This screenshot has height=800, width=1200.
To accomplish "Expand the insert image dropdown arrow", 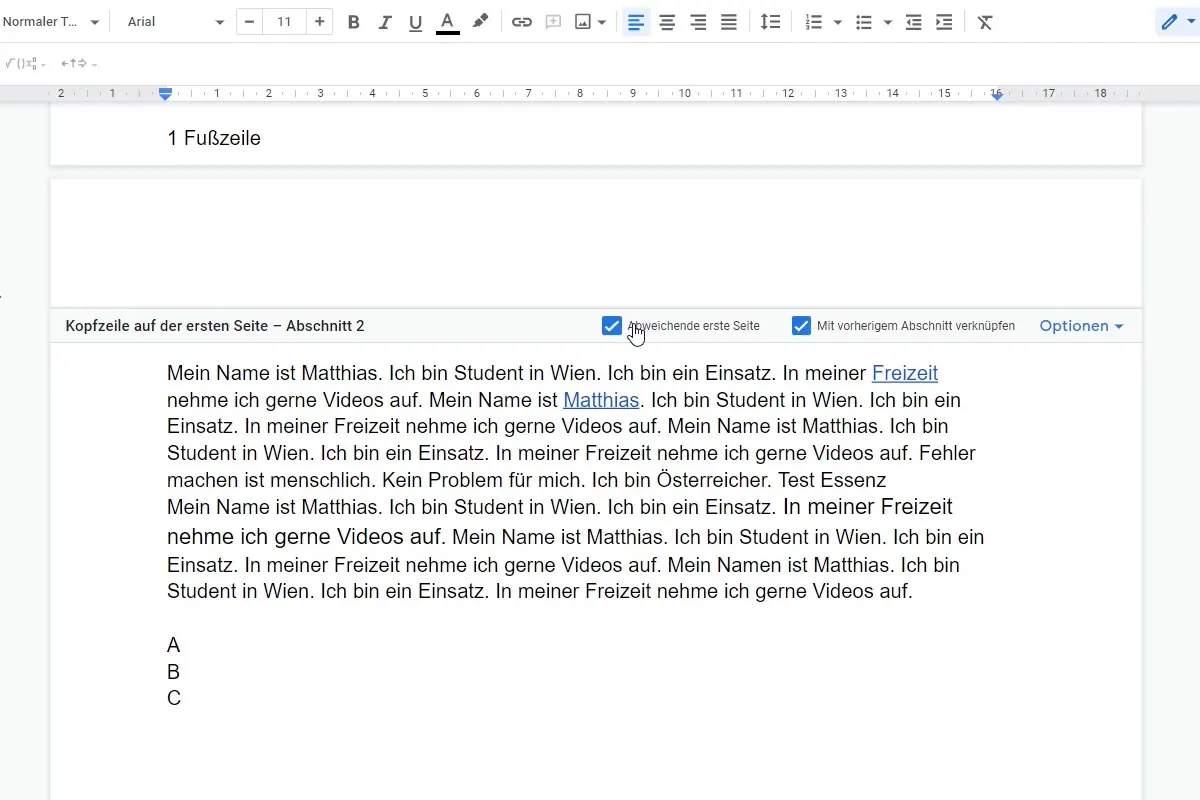I will click(602, 22).
